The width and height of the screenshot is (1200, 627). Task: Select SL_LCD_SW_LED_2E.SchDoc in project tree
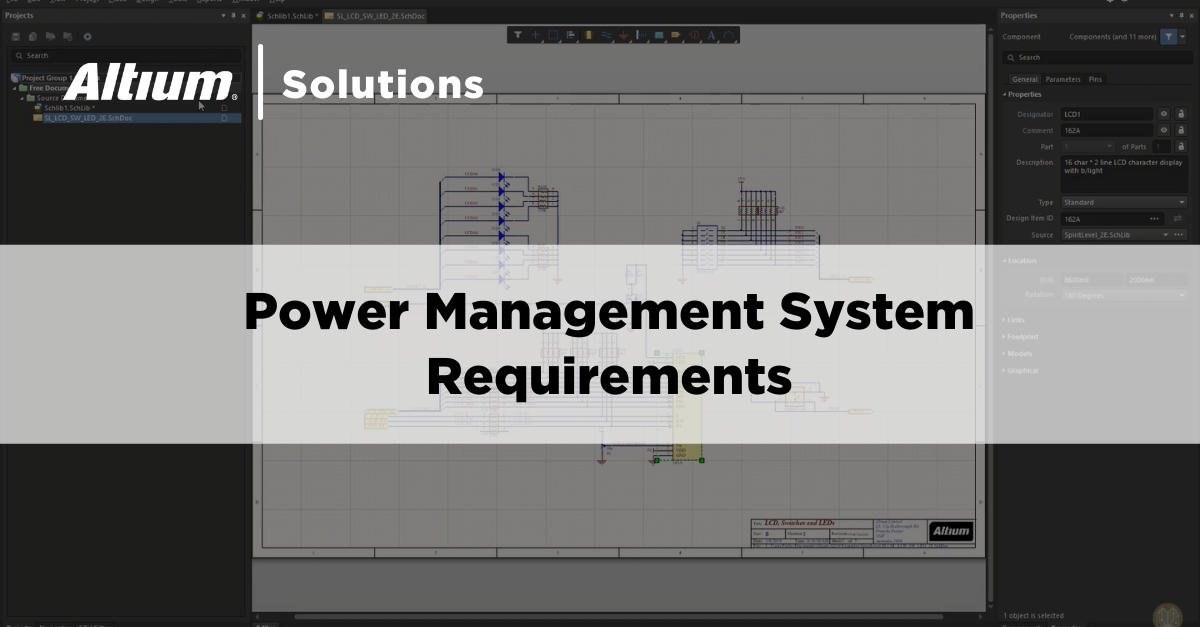click(88, 118)
